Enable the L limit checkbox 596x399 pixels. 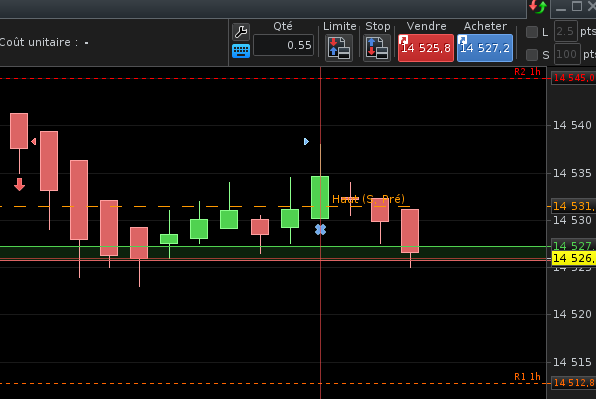pyautogui.click(x=532, y=32)
